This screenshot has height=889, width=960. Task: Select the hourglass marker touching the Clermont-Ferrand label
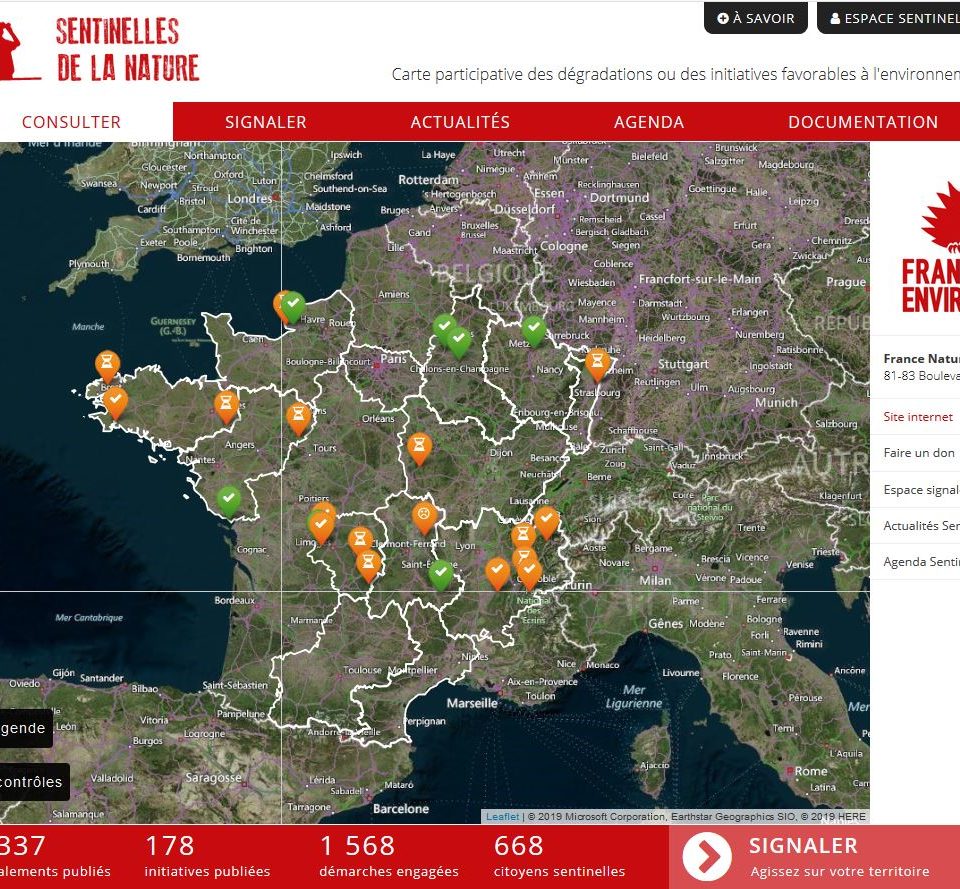pyautogui.click(x=360, y=542)
